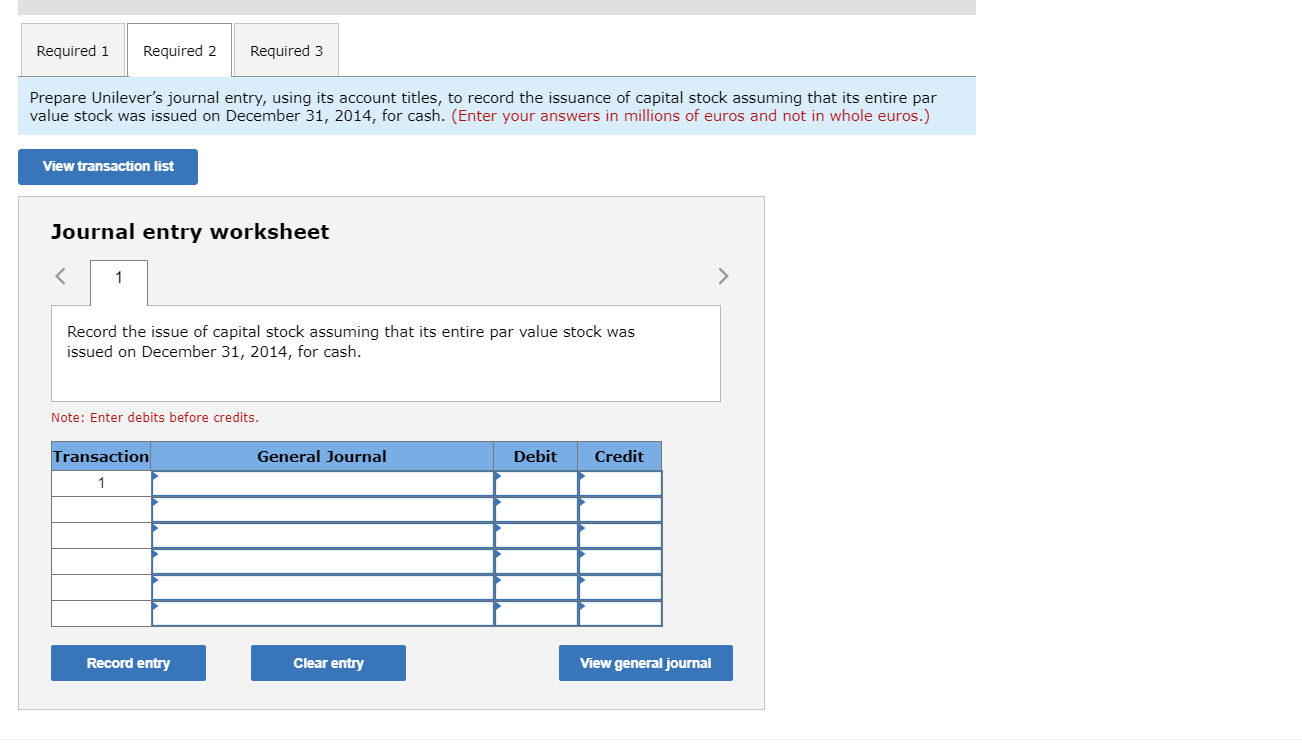Select the Debit field in second row
The height and width of the screenshot is (745, 1302).
[x=536, y=510]
